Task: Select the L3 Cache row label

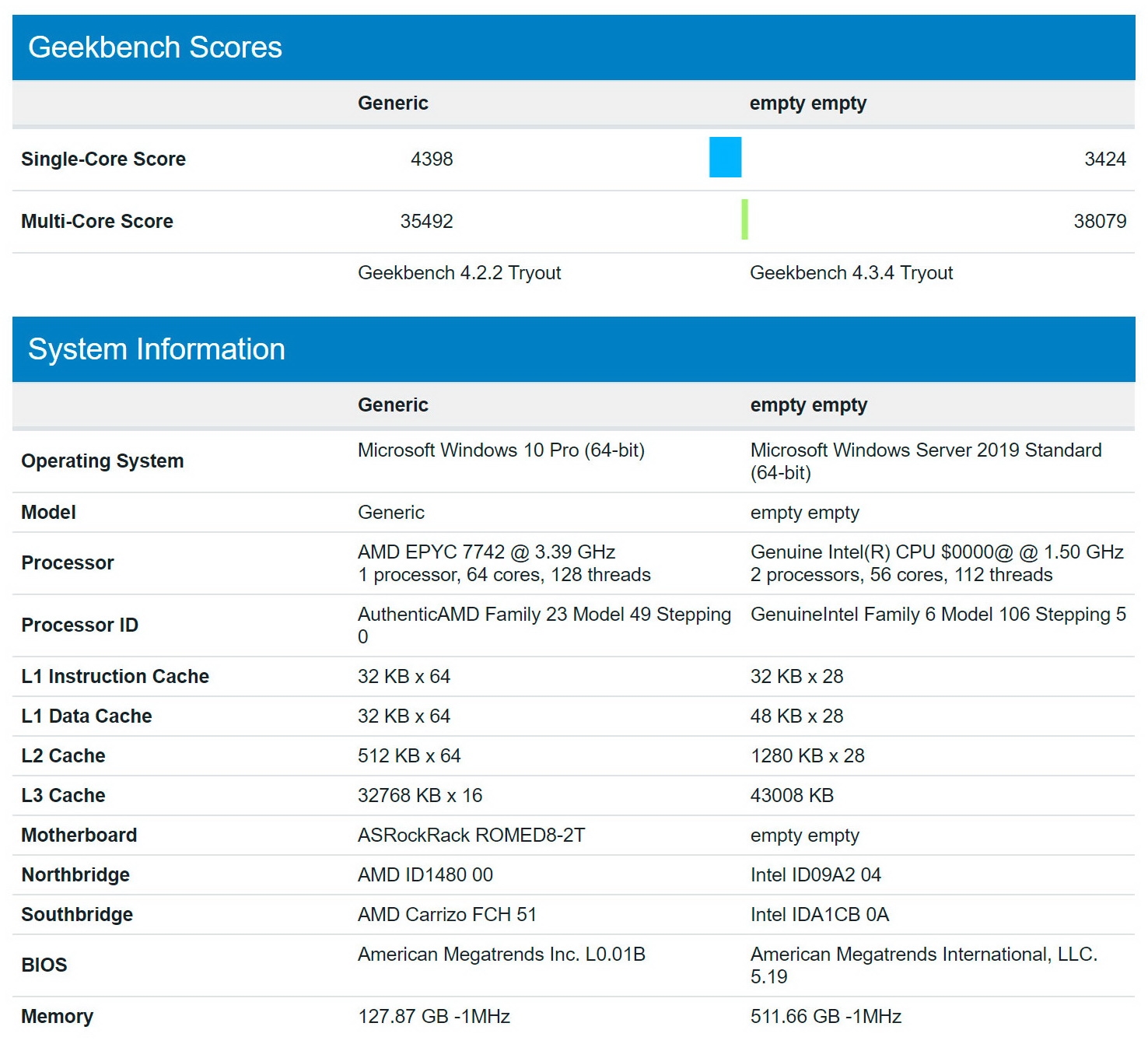Action: [62, 795]
